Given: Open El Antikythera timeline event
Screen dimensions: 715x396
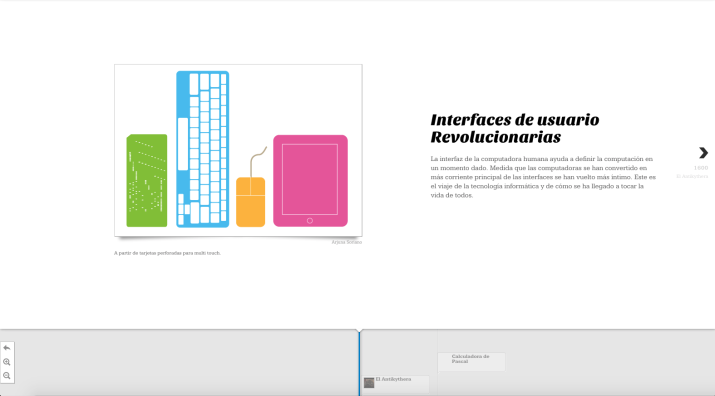Looking at the screenshot, I should (x=396, y=384).
